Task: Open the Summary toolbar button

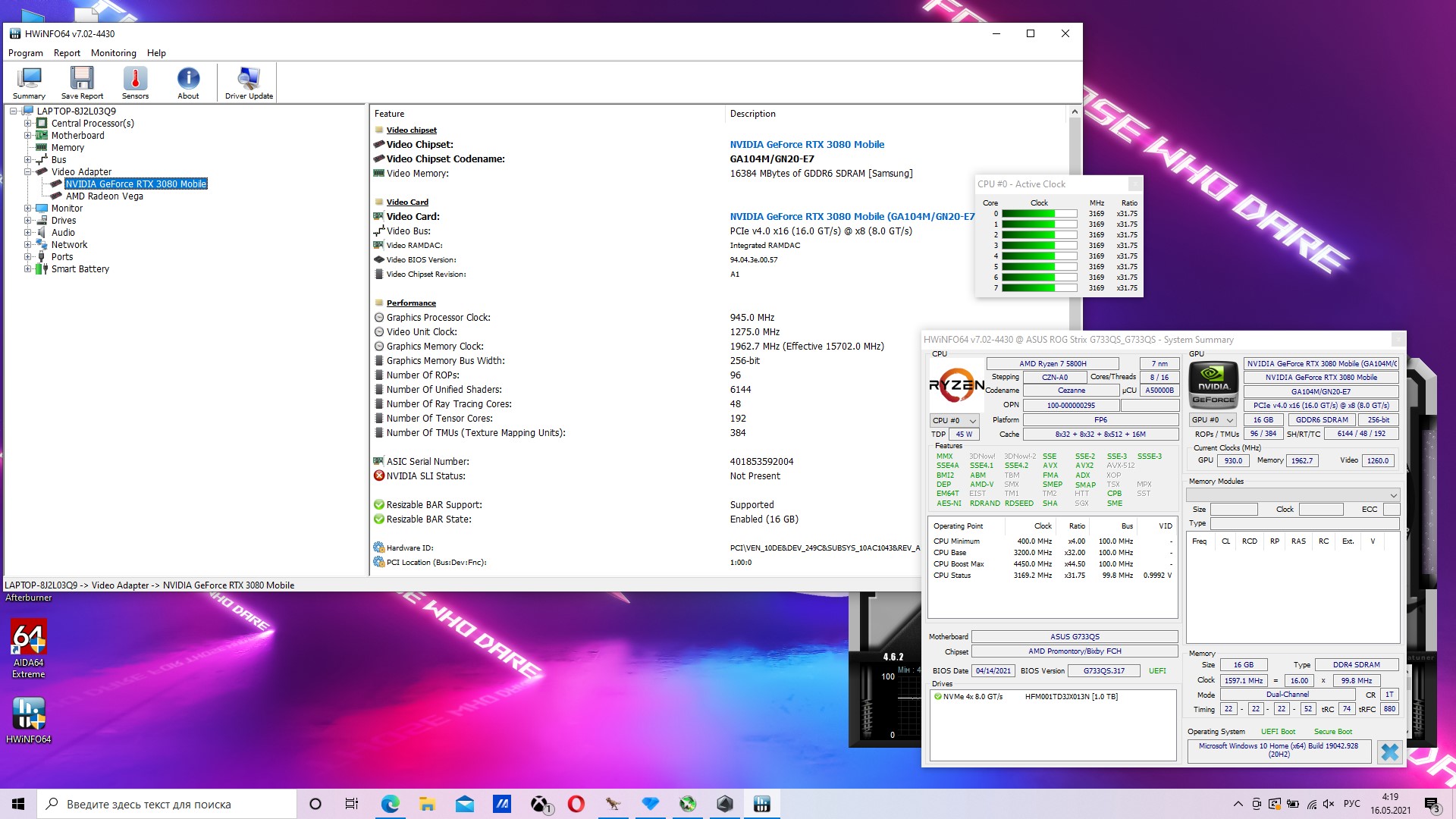Action: click(29, 83)
